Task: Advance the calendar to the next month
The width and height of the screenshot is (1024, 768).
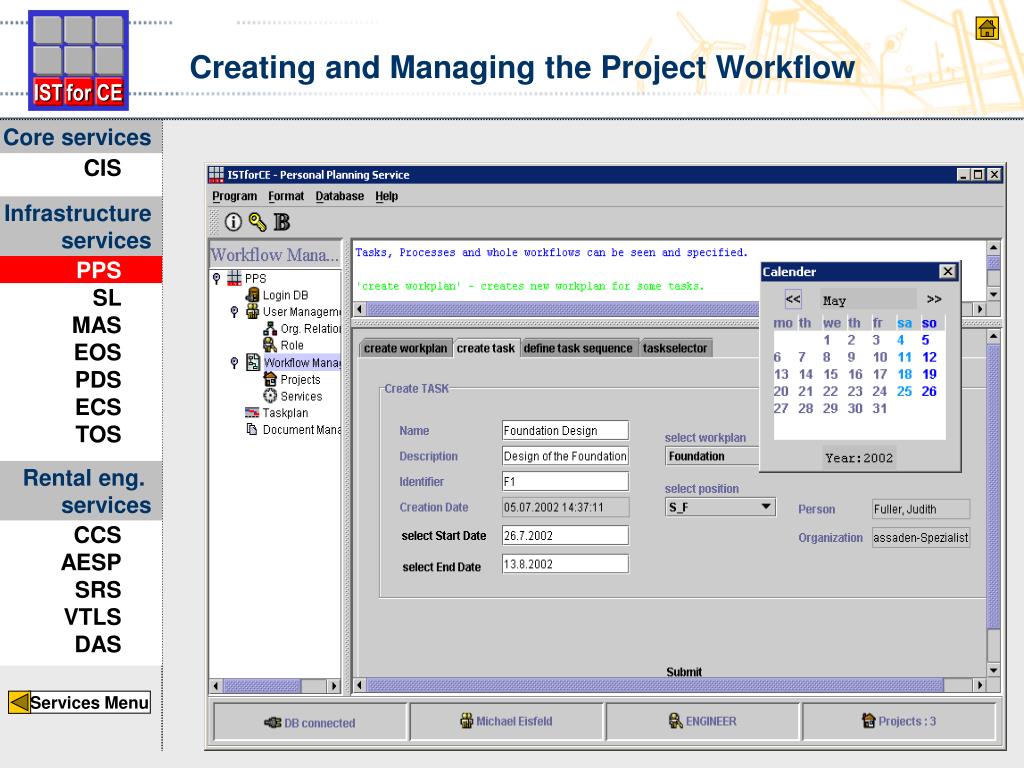Action: click(x=933, y=299)
